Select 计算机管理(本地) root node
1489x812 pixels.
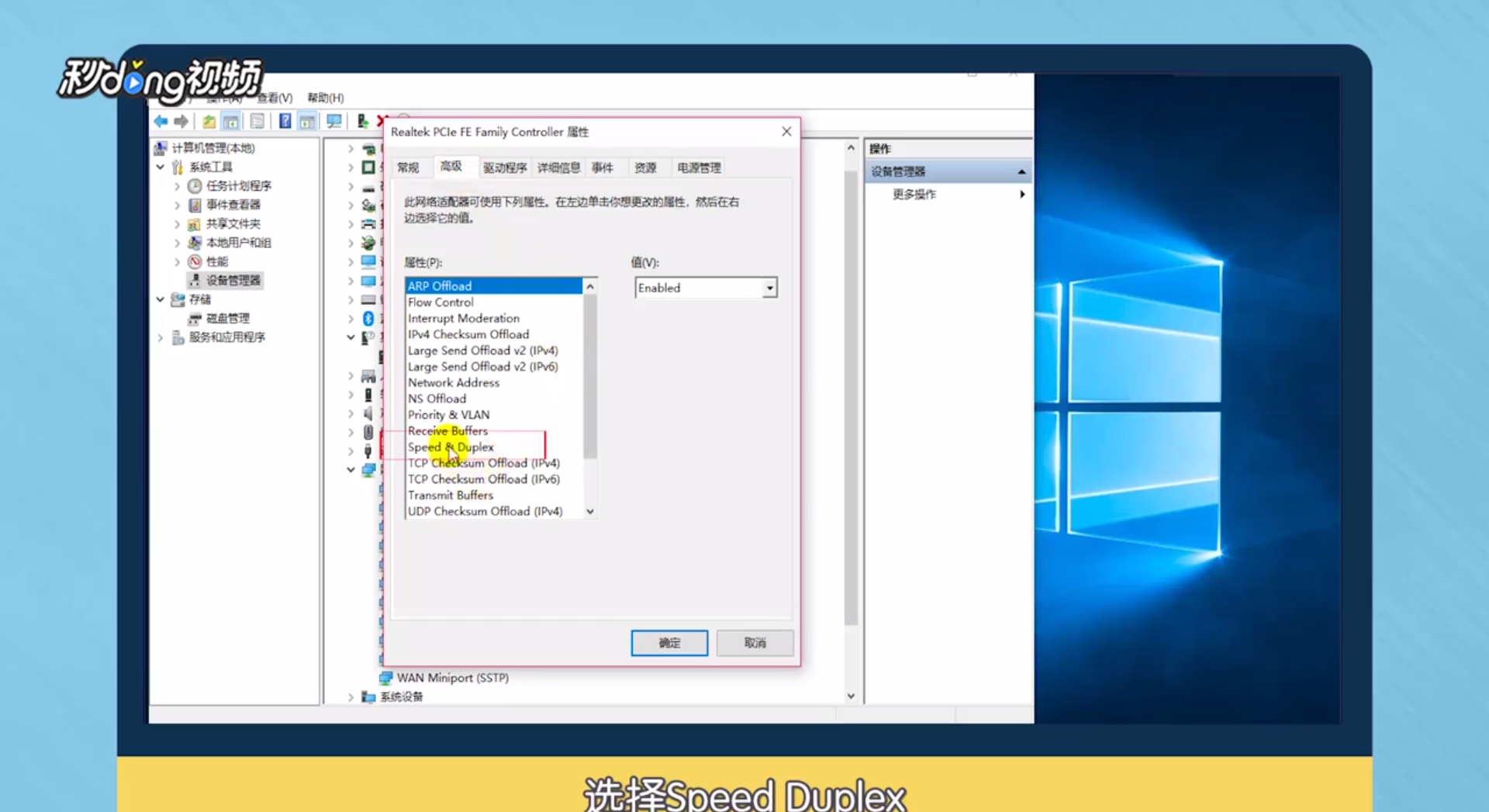click(213, 147)
